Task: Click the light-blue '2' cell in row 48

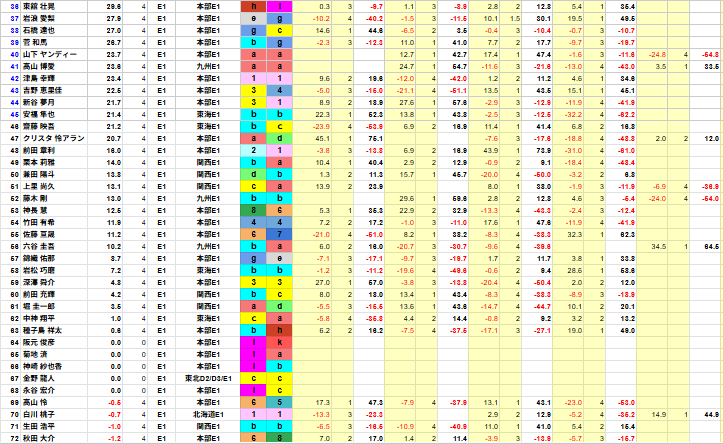Action: click(x=253, y=150)
